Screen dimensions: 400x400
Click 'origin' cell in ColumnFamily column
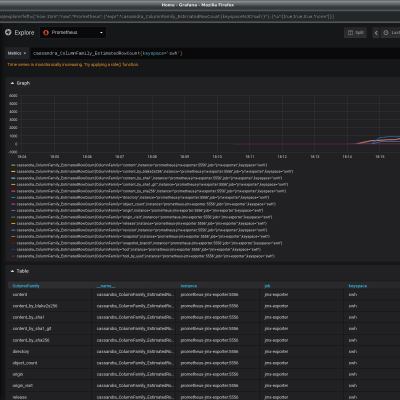50,374
